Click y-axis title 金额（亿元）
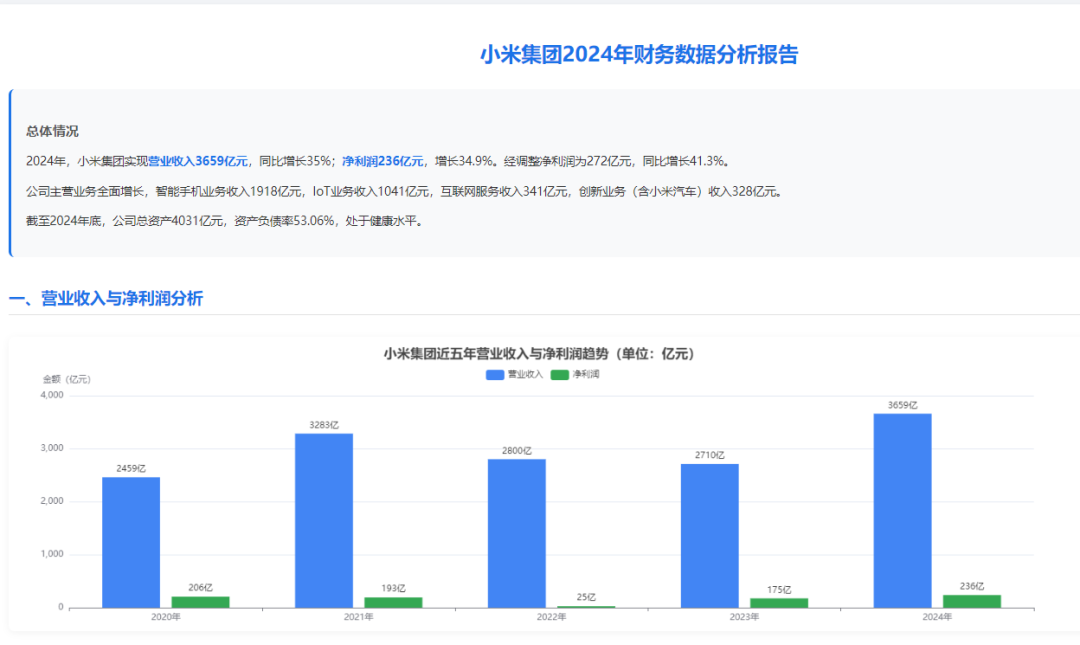Screen dimensions: 1080x645 (x=67, y=380)
